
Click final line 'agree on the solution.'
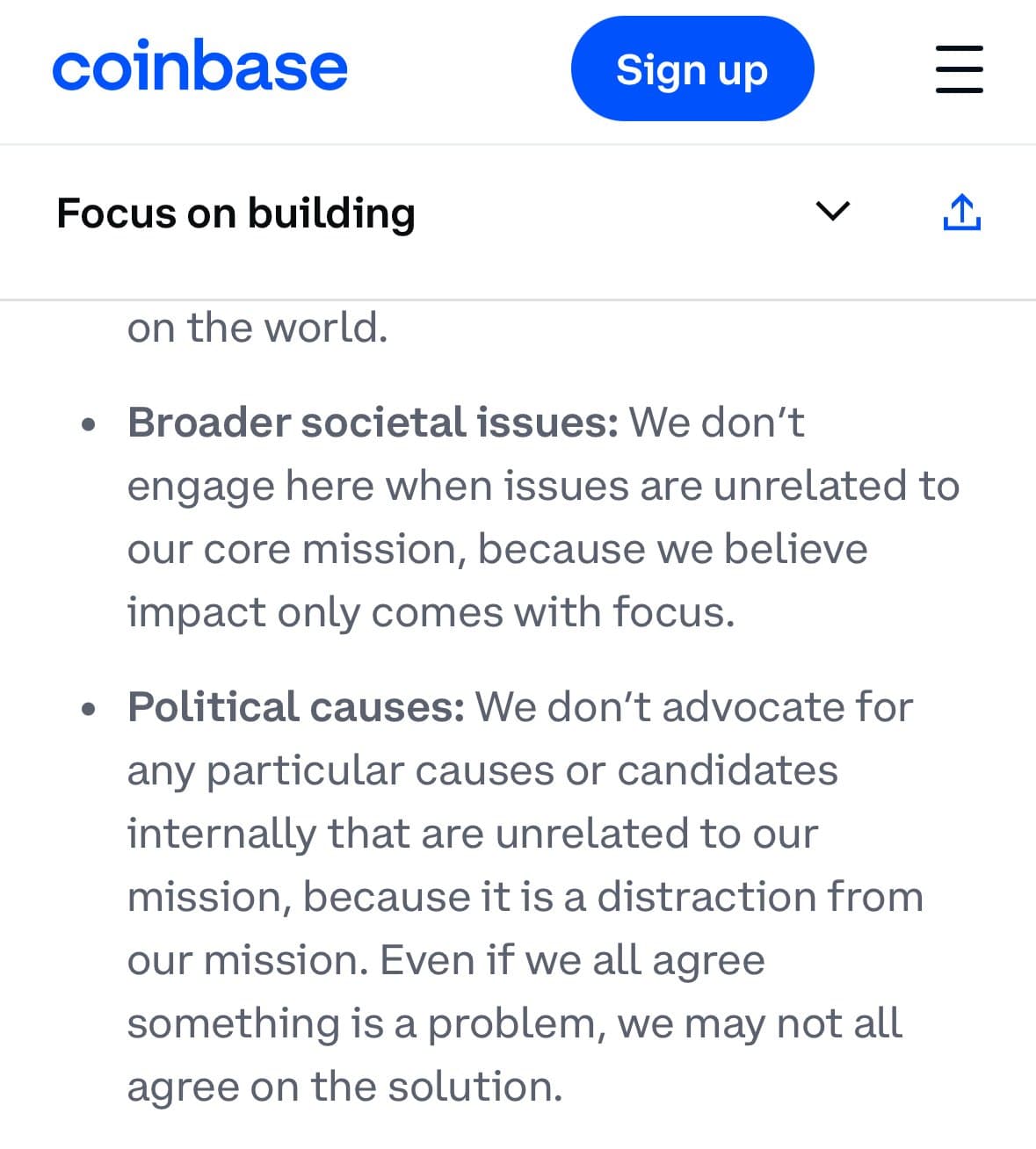pyautogui.click(x=344, y=1087)
